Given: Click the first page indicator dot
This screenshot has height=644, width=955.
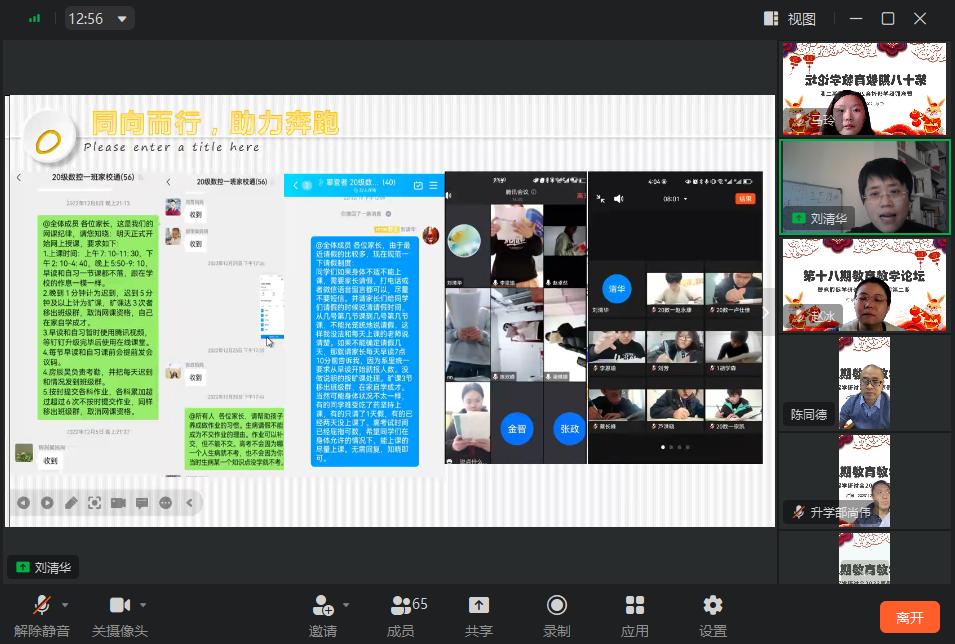Looking at the screenshot, I should click(663, 447).
